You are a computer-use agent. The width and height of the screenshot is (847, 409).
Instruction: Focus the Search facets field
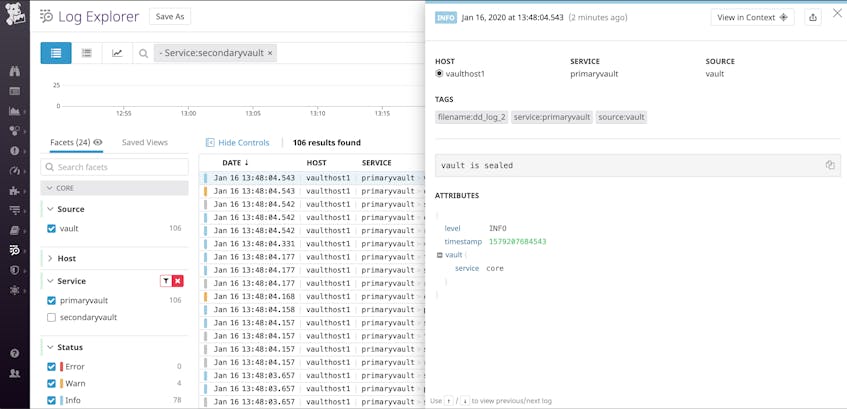tap(115, 167)
